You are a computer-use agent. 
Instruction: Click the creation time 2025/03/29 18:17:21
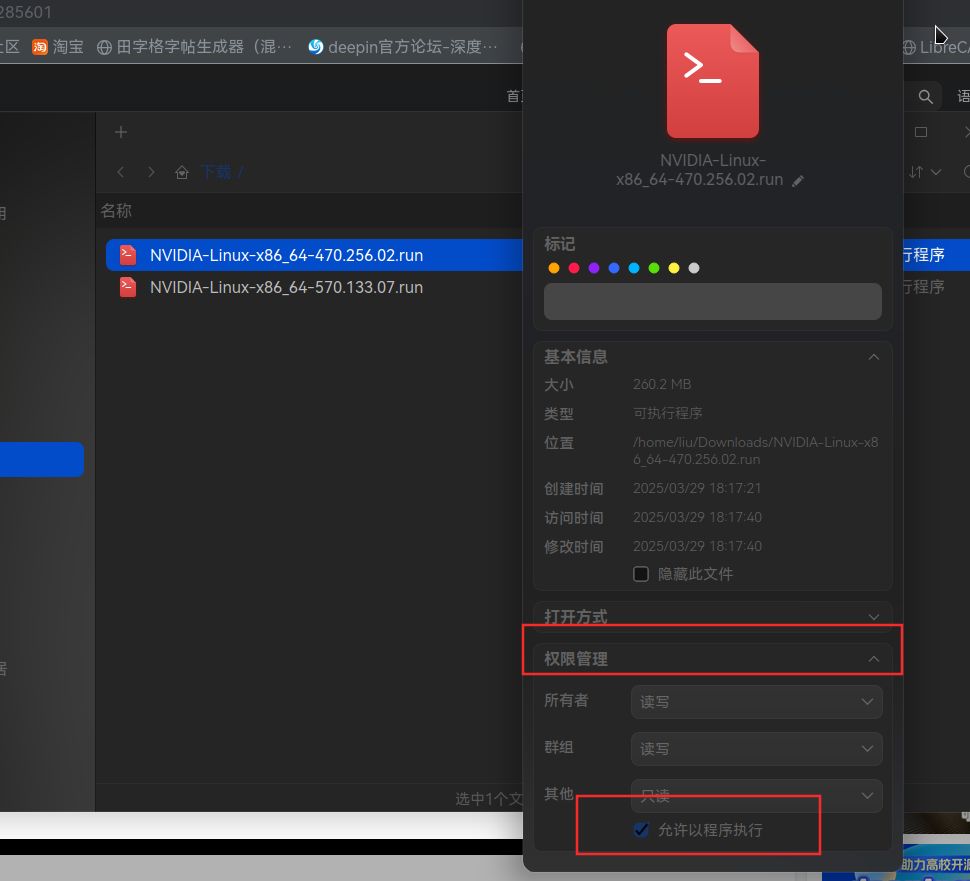[697, 488]
